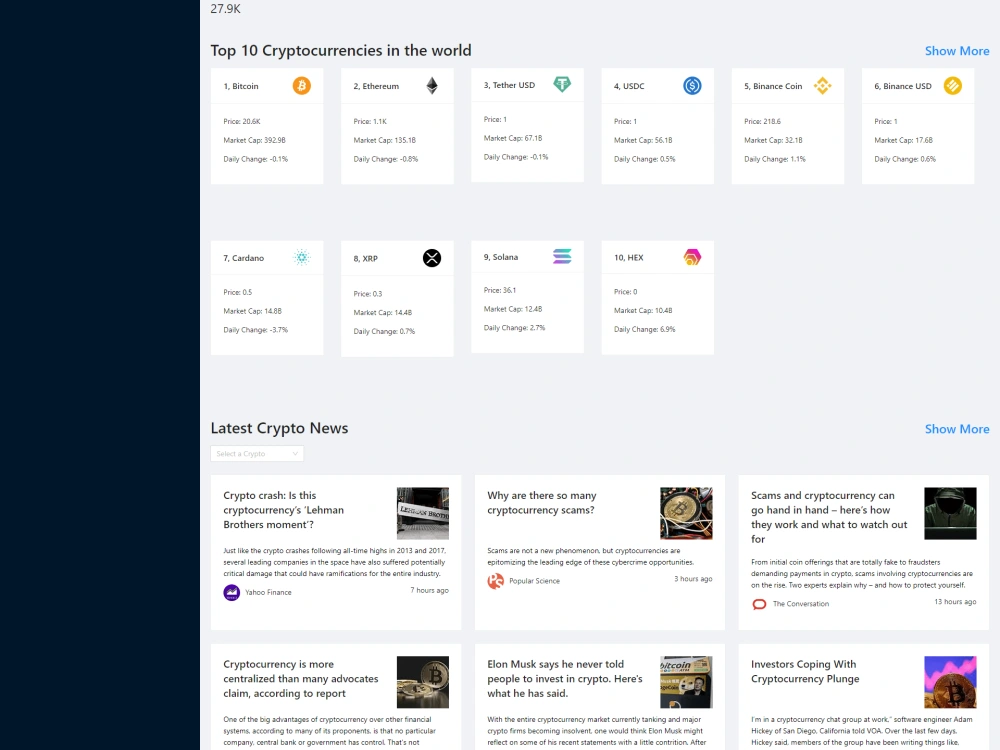Click The Conversation source icon
1000x750 pixels.
[759, 604]
